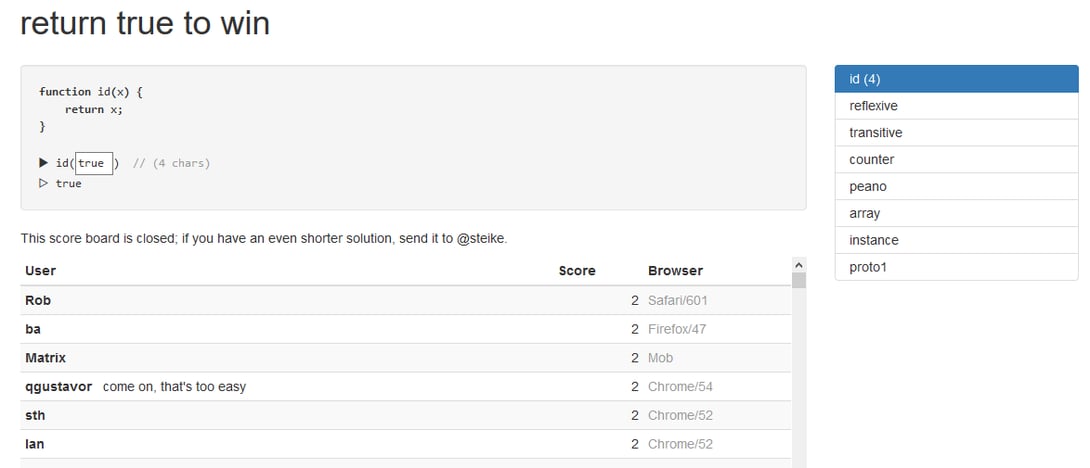
Task: Click the Score column header
Action: [x=577, y=271]
